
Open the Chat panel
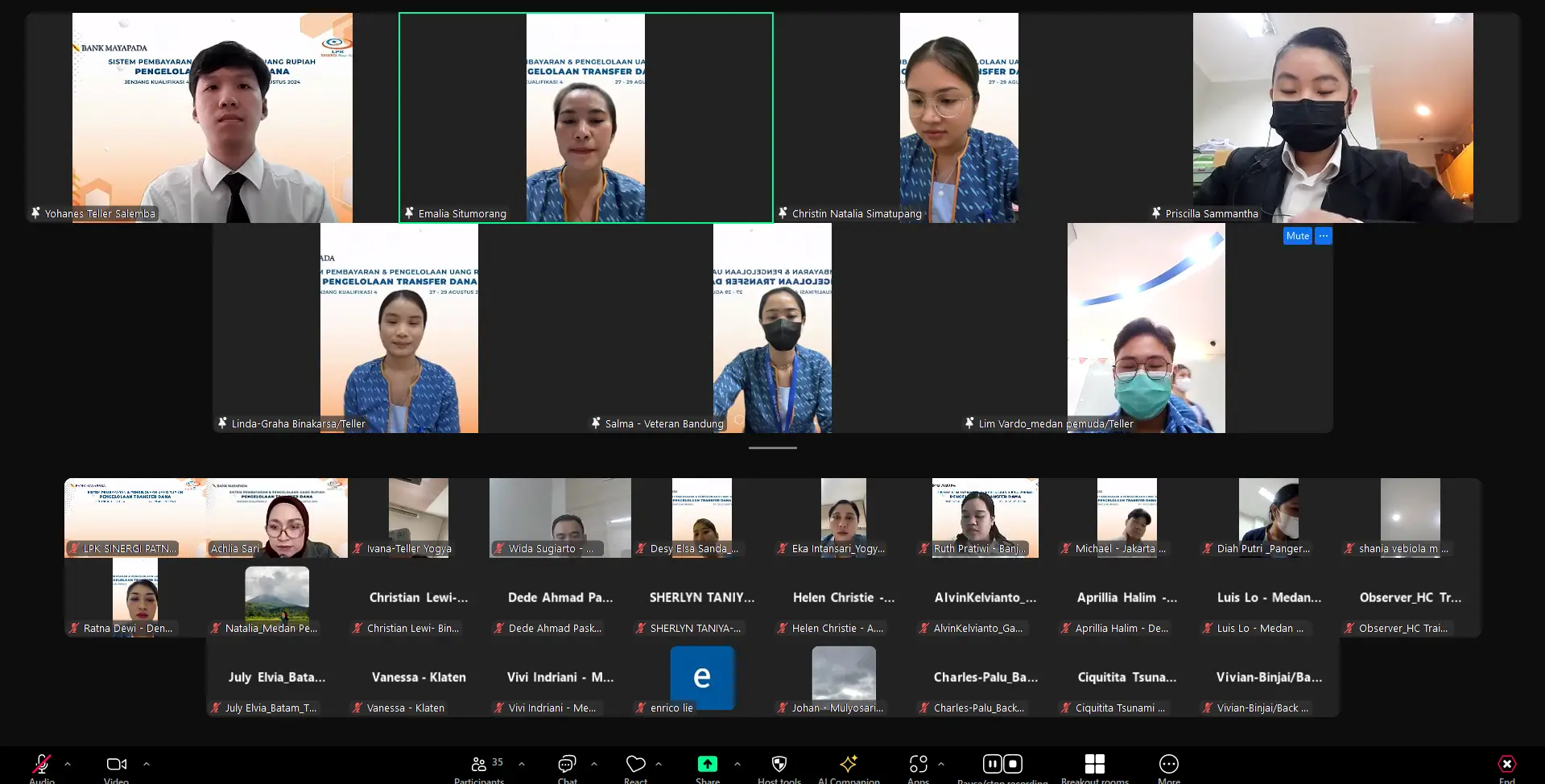[567, 765]
